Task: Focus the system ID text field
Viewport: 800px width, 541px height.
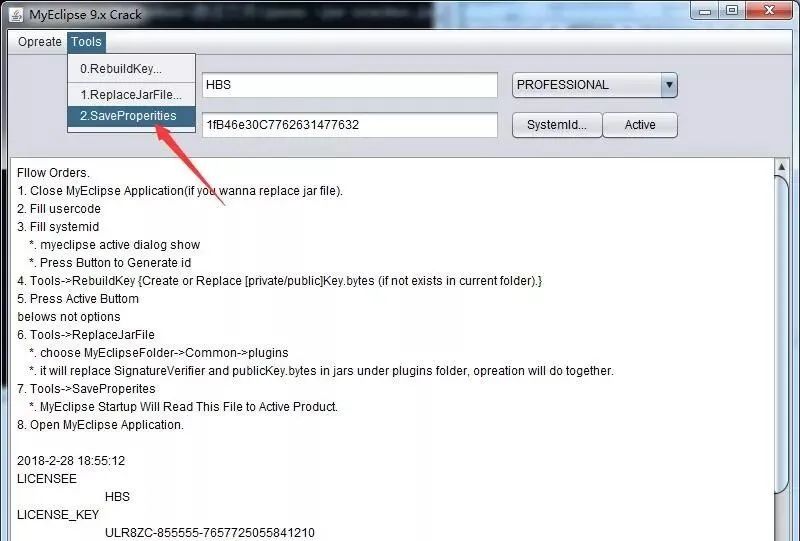Action: click(349, 125)
